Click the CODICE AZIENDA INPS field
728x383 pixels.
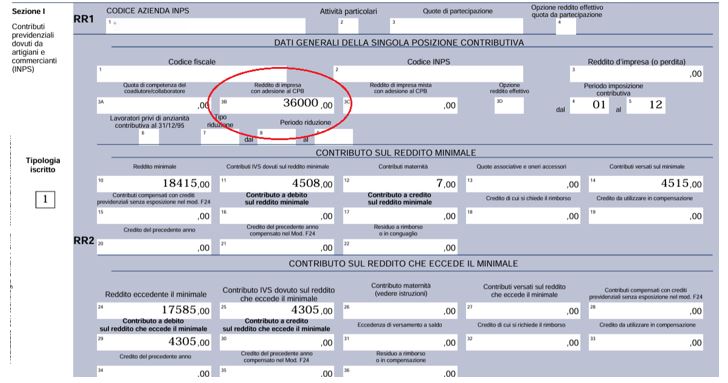tap(206, 26)
